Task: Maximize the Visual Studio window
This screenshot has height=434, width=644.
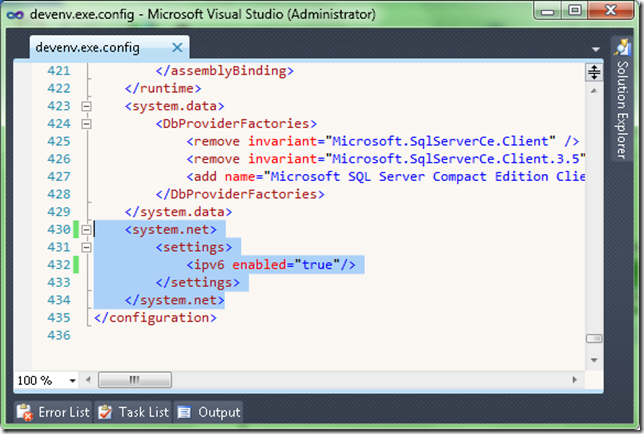Action: coord(575,10)
